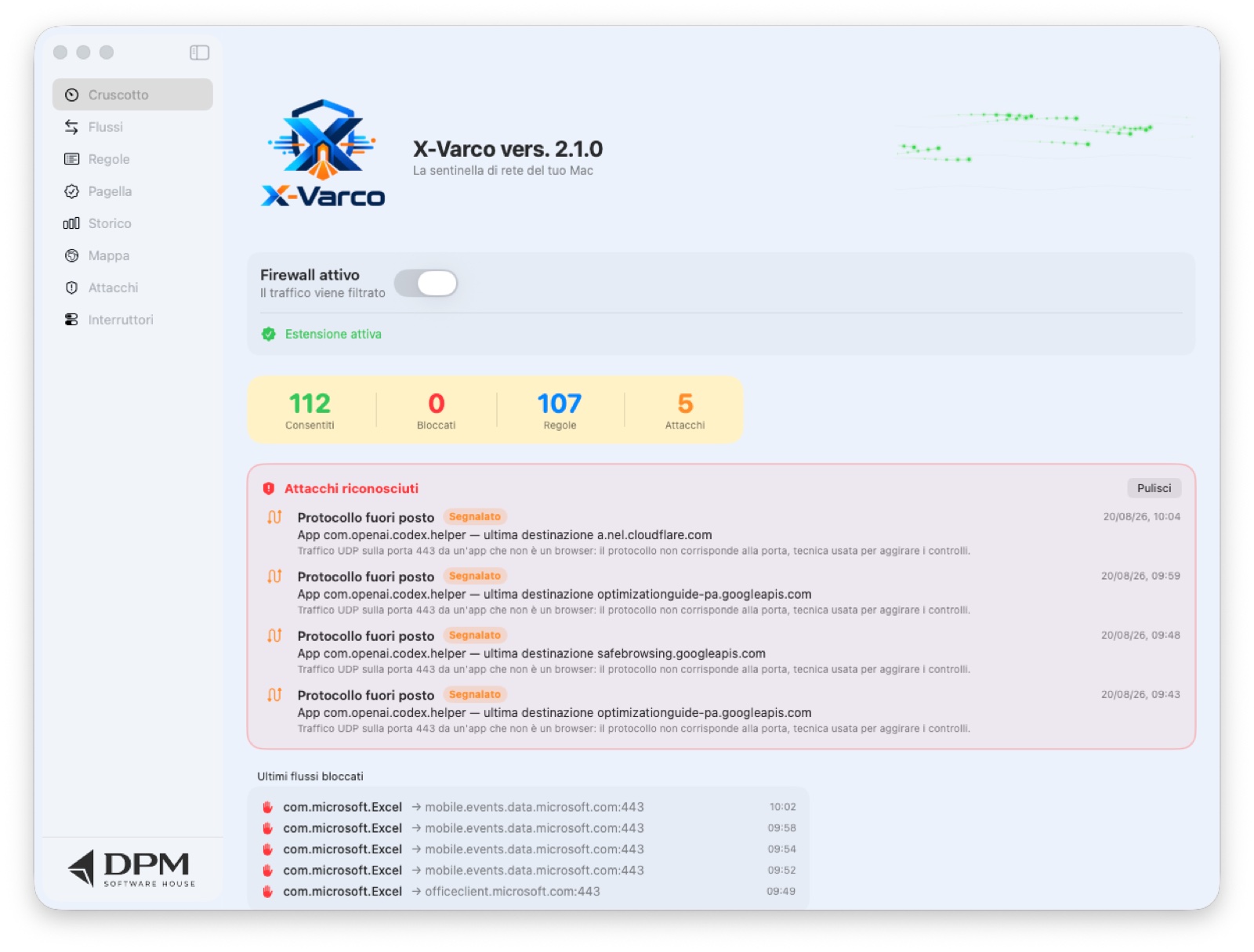Screen dimensions: 1254x952
Task: Click the blocked hand icon at 09:54
Action: pos(268,849)
